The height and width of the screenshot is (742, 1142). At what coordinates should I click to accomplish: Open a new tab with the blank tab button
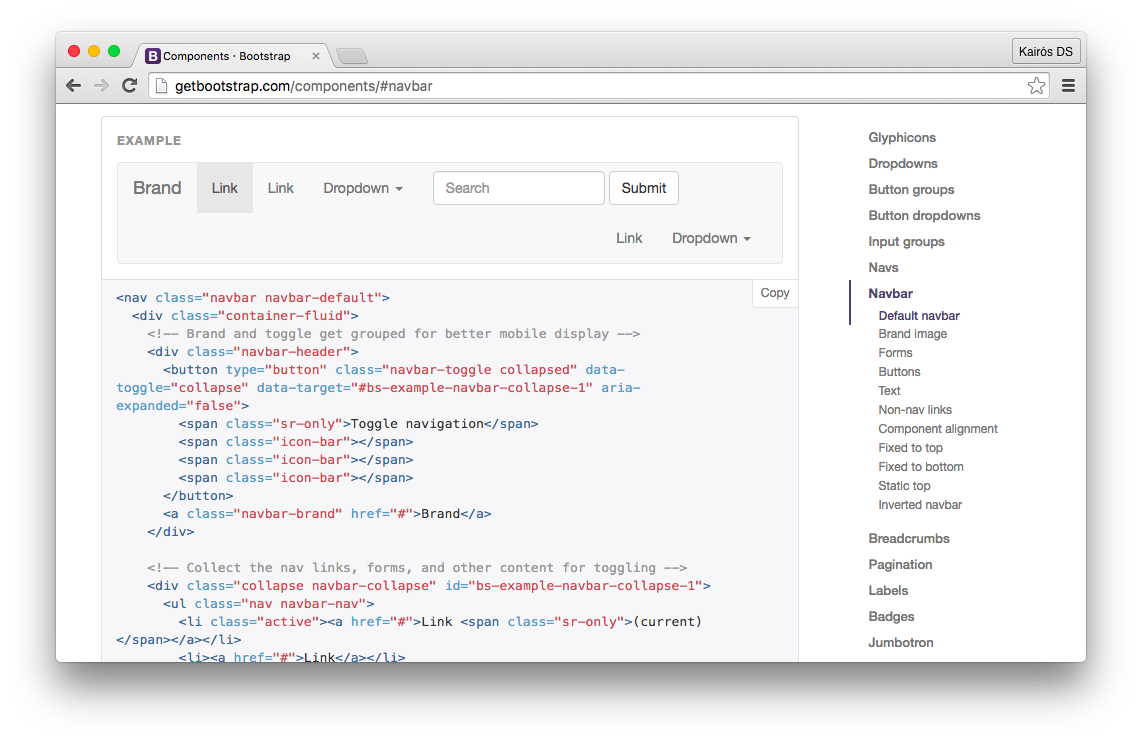pyautogui.click(x=353, y=56)
